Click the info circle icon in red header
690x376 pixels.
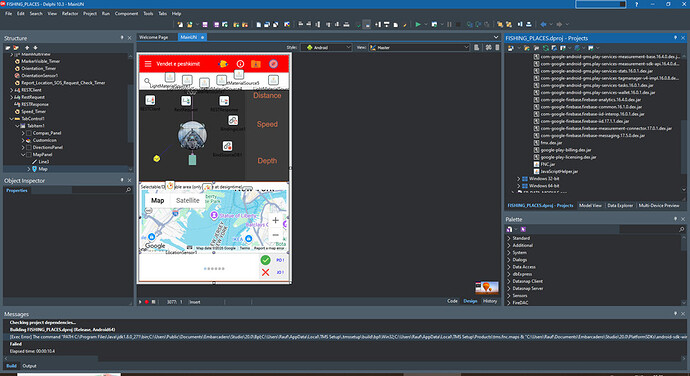point(240,64)
